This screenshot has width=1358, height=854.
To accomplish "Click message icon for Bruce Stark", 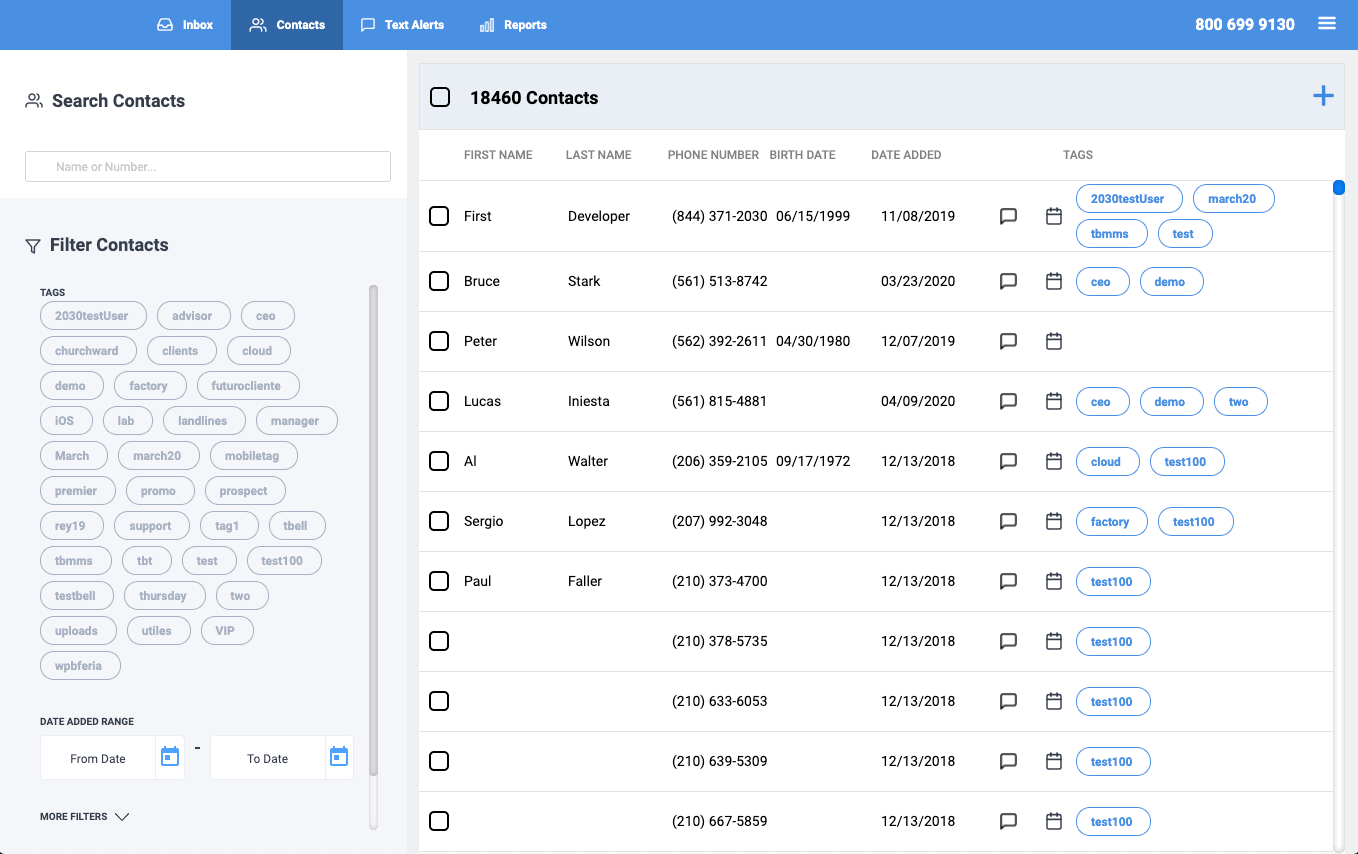I will click(1008, 282).
